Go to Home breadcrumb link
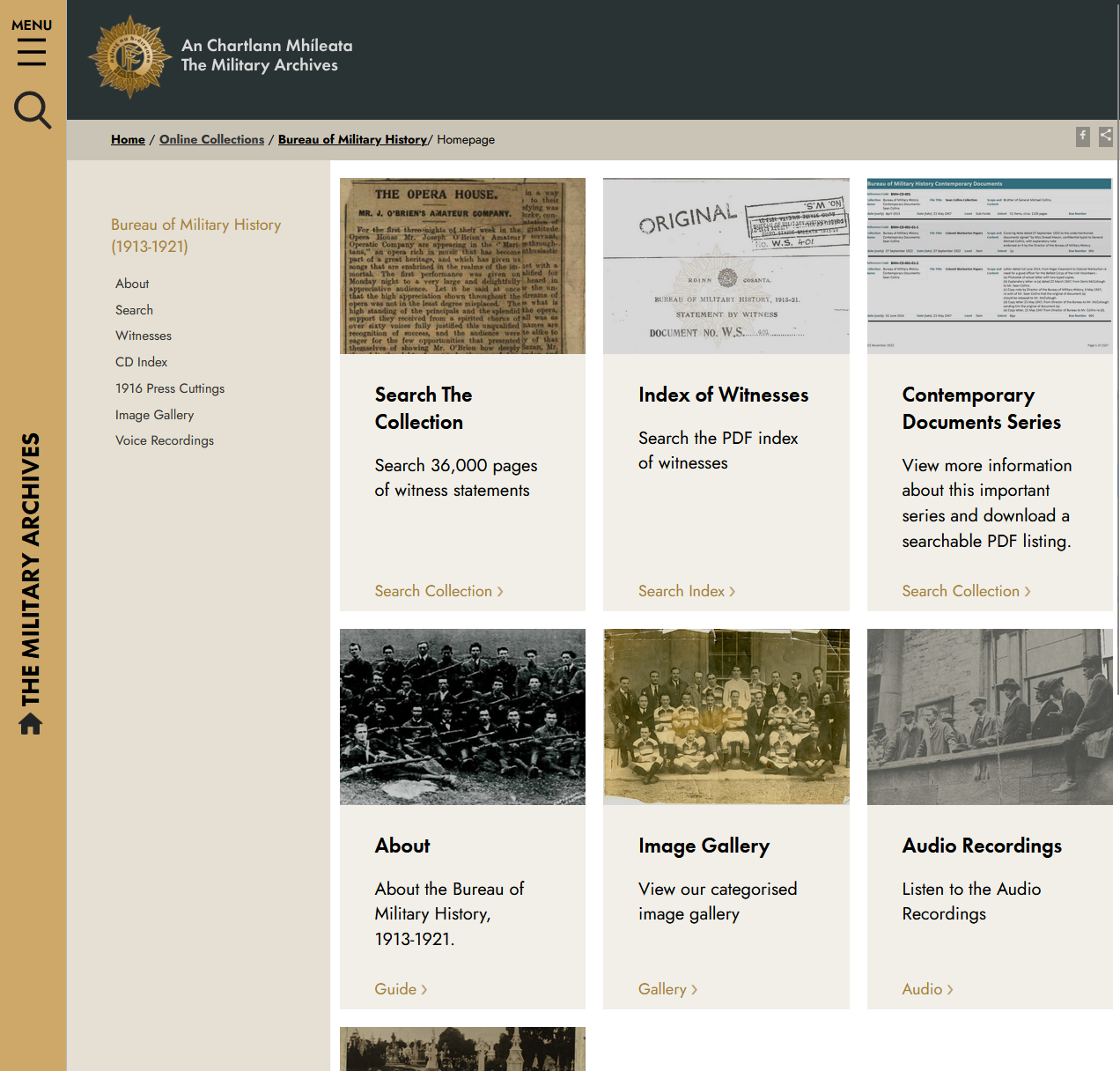 point(128,139)
